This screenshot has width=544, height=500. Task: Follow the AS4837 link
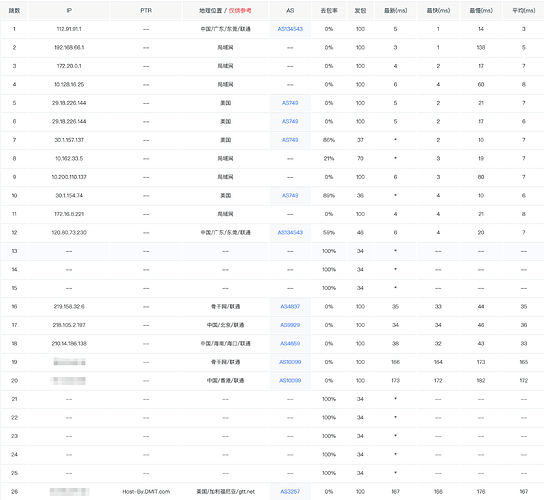coord(290,307)
